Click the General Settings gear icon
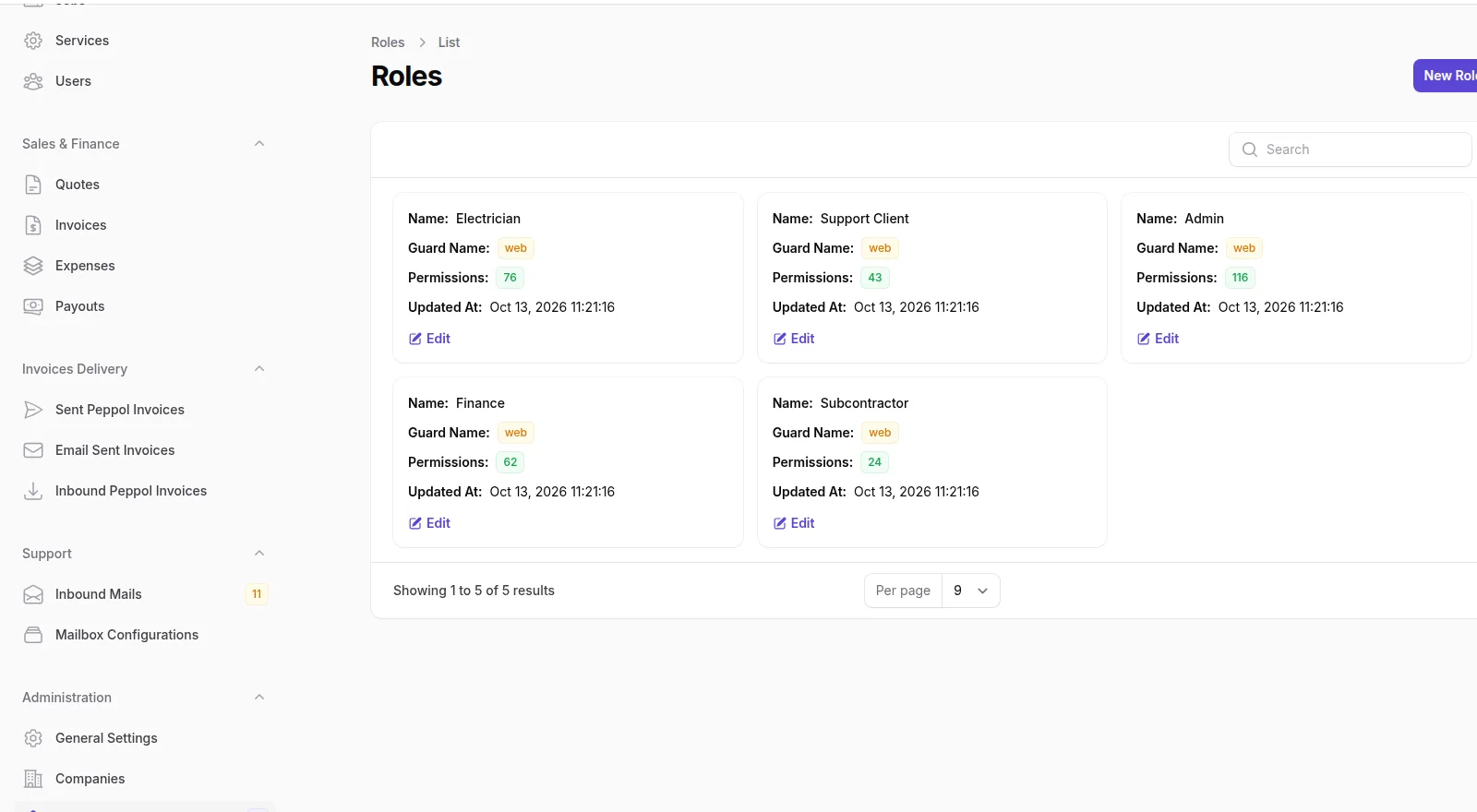 pyautogui.click(x=33, y=738)
